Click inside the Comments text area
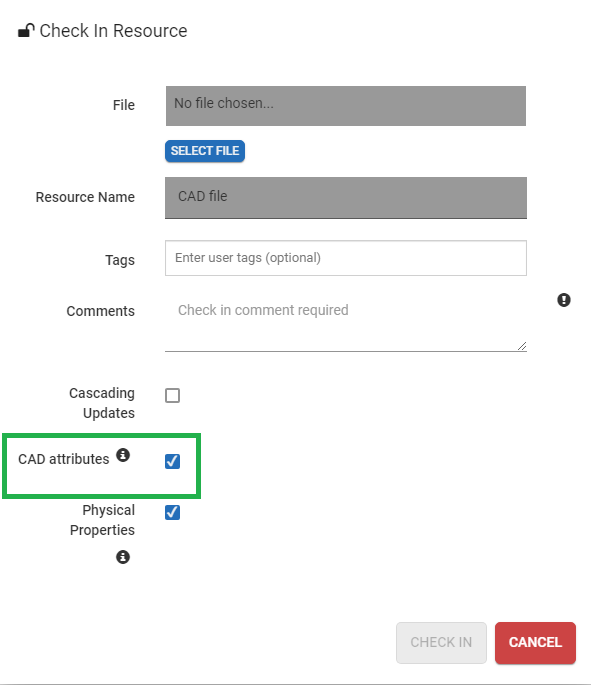The image size is (591, 685). click(346, 322)
